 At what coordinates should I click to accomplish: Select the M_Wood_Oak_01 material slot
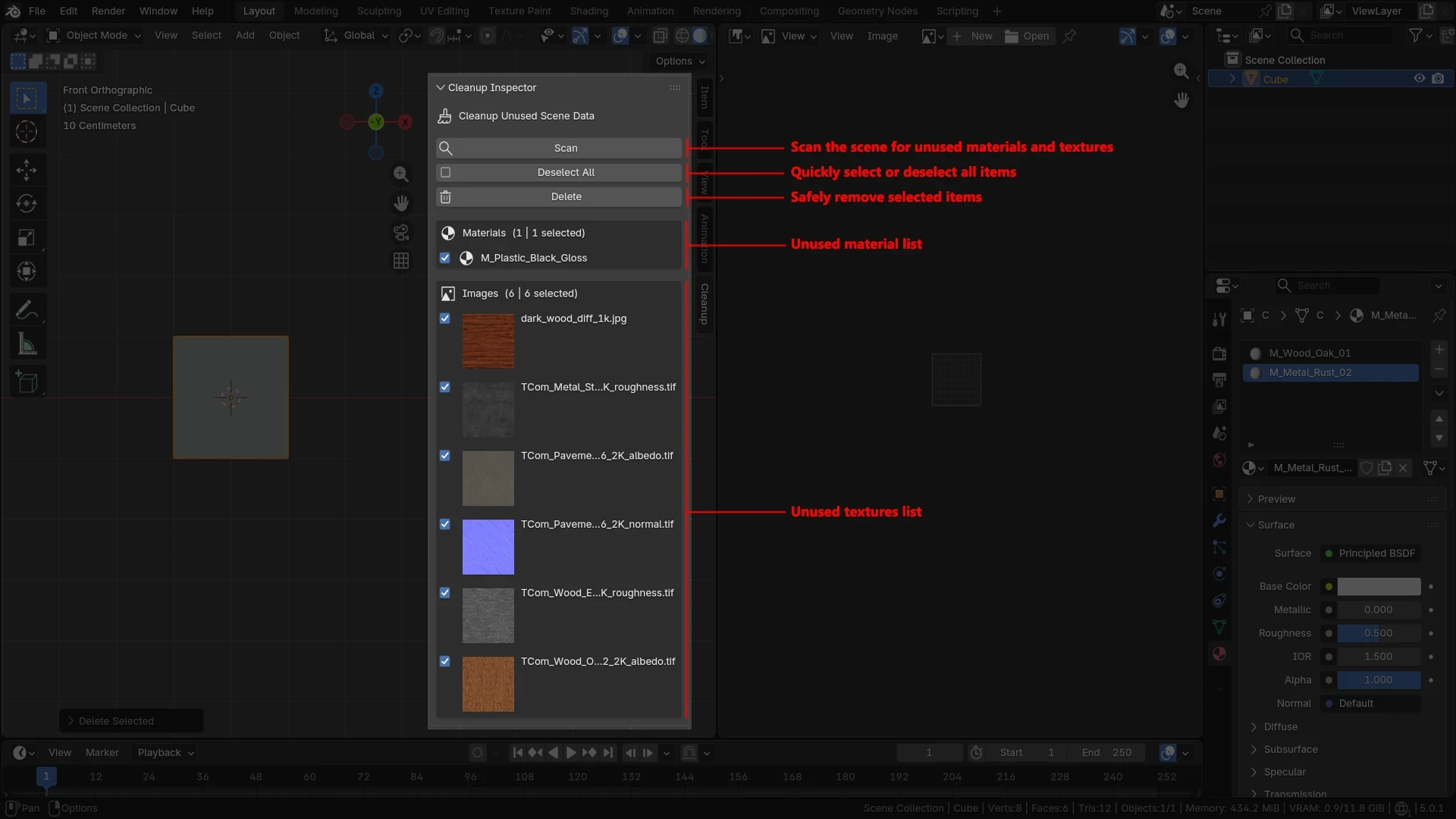[x=1331, y=353]
